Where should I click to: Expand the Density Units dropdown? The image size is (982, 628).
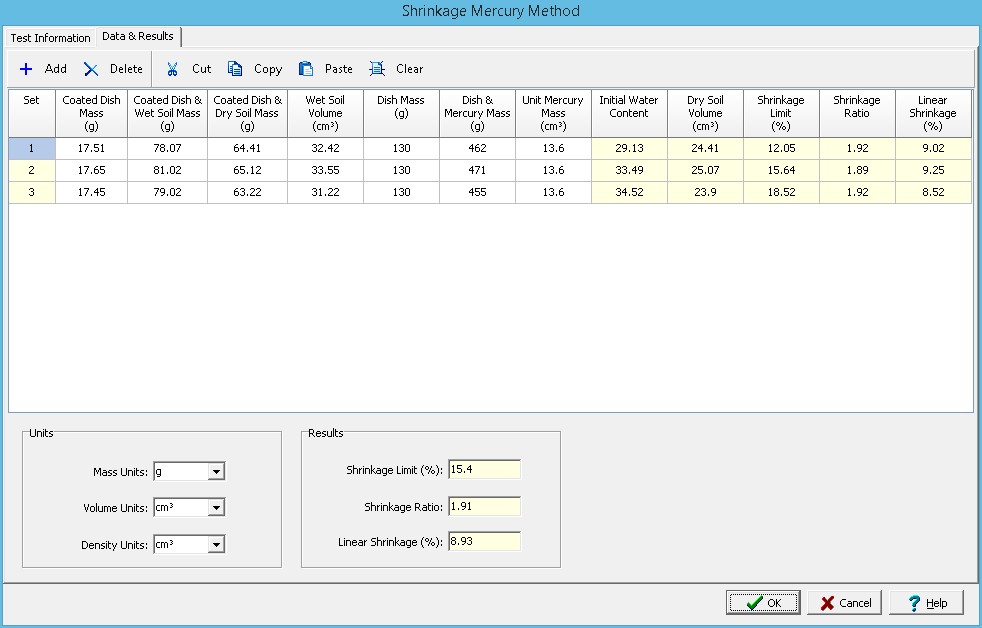point(217,545)
